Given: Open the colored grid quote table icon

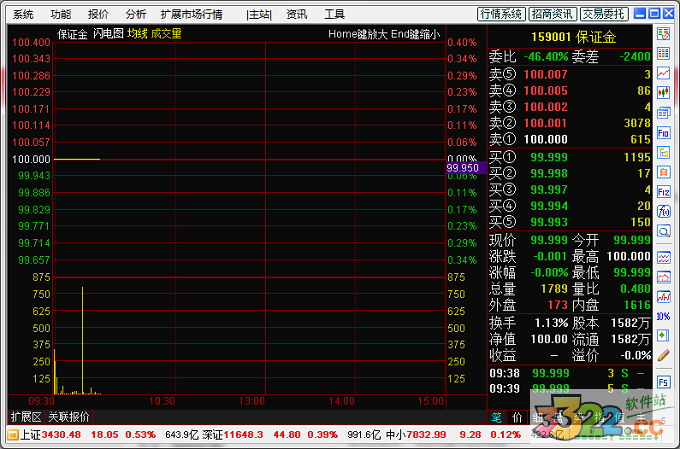Looking at the screenshot, I should (x=664, y=53).
